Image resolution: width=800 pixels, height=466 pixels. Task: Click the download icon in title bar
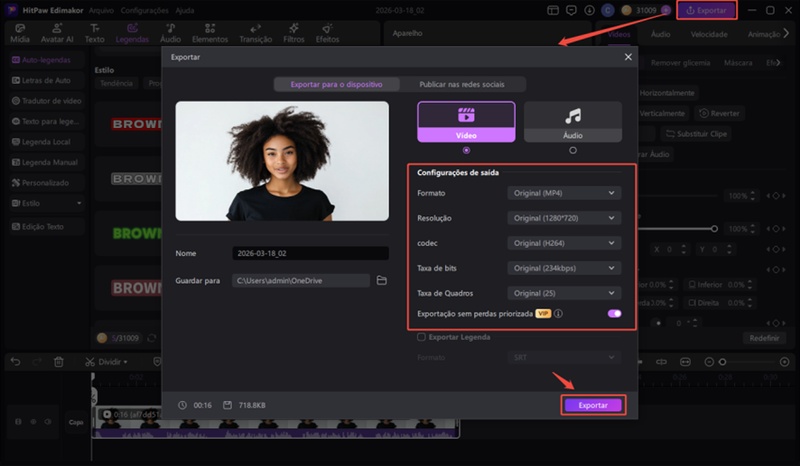(589, 10)
